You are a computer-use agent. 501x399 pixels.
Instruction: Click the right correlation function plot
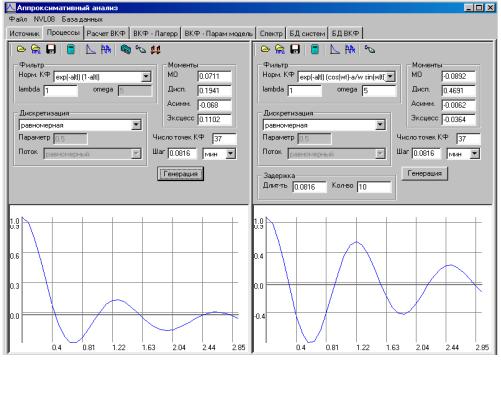pyautogui.click(x=373, y=279)
